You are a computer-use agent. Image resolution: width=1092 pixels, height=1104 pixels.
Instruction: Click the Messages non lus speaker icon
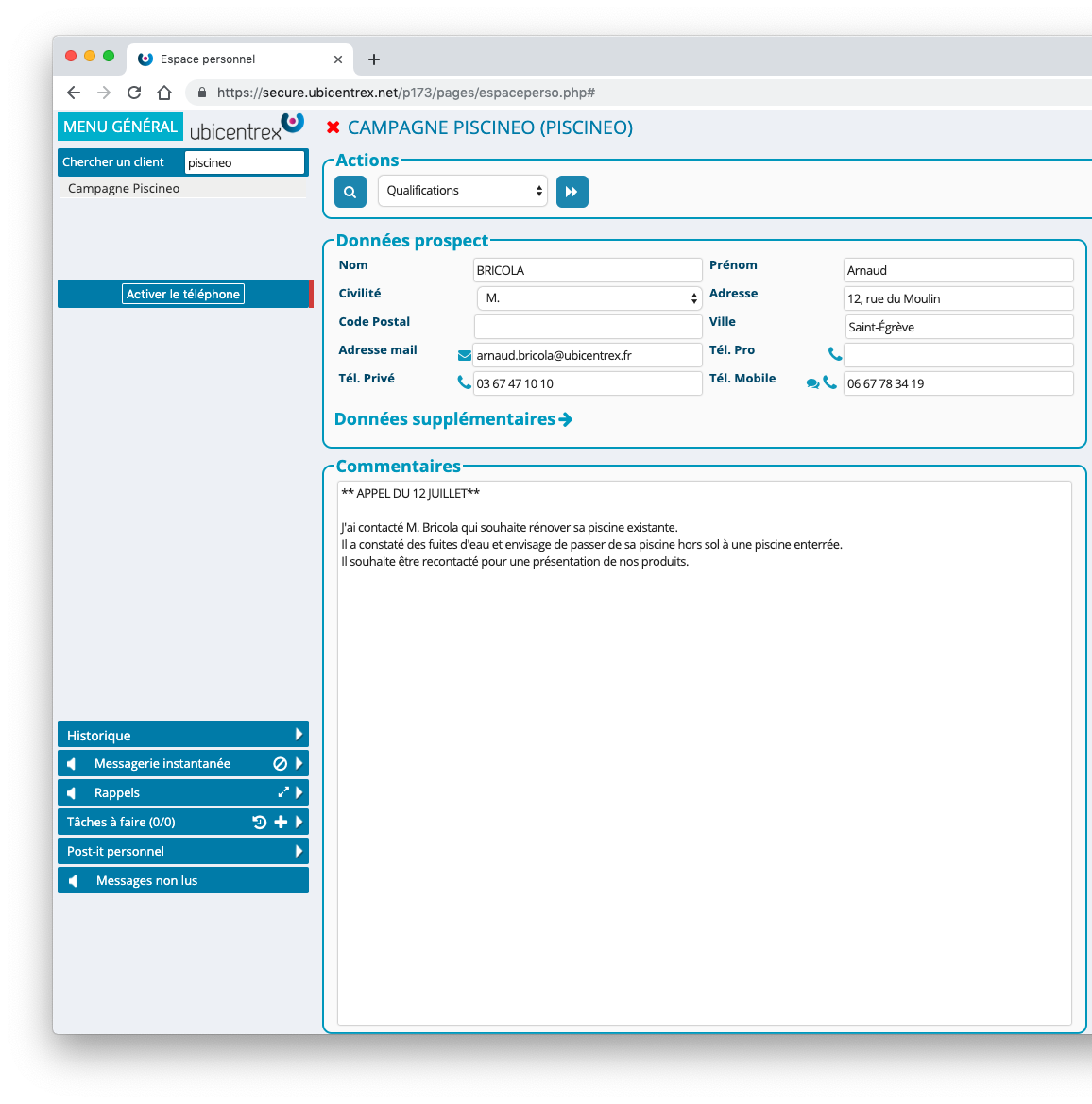click(73, 881)
